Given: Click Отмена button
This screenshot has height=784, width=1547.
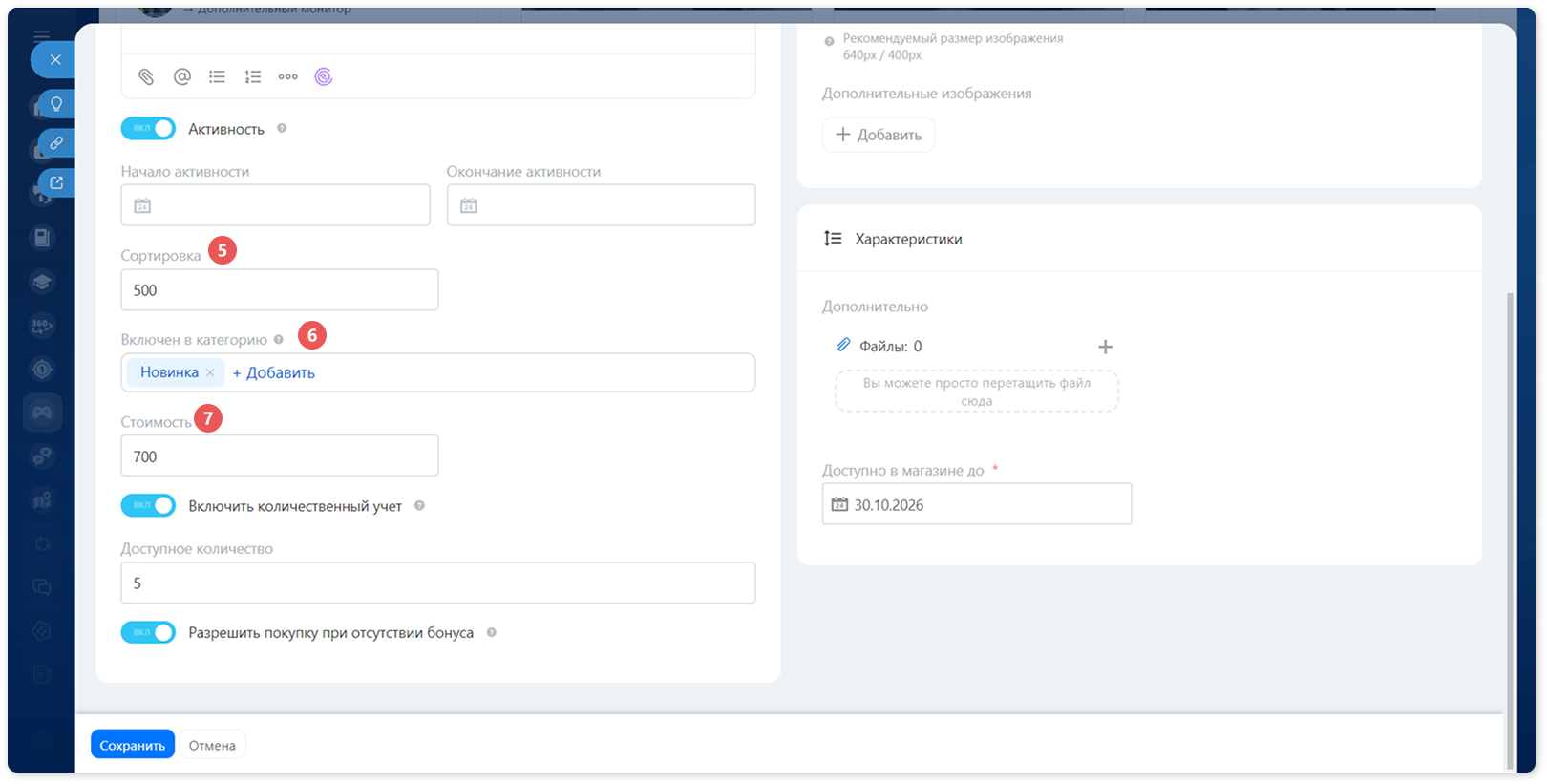Looking at the screenshot, I should click(212, 745).
